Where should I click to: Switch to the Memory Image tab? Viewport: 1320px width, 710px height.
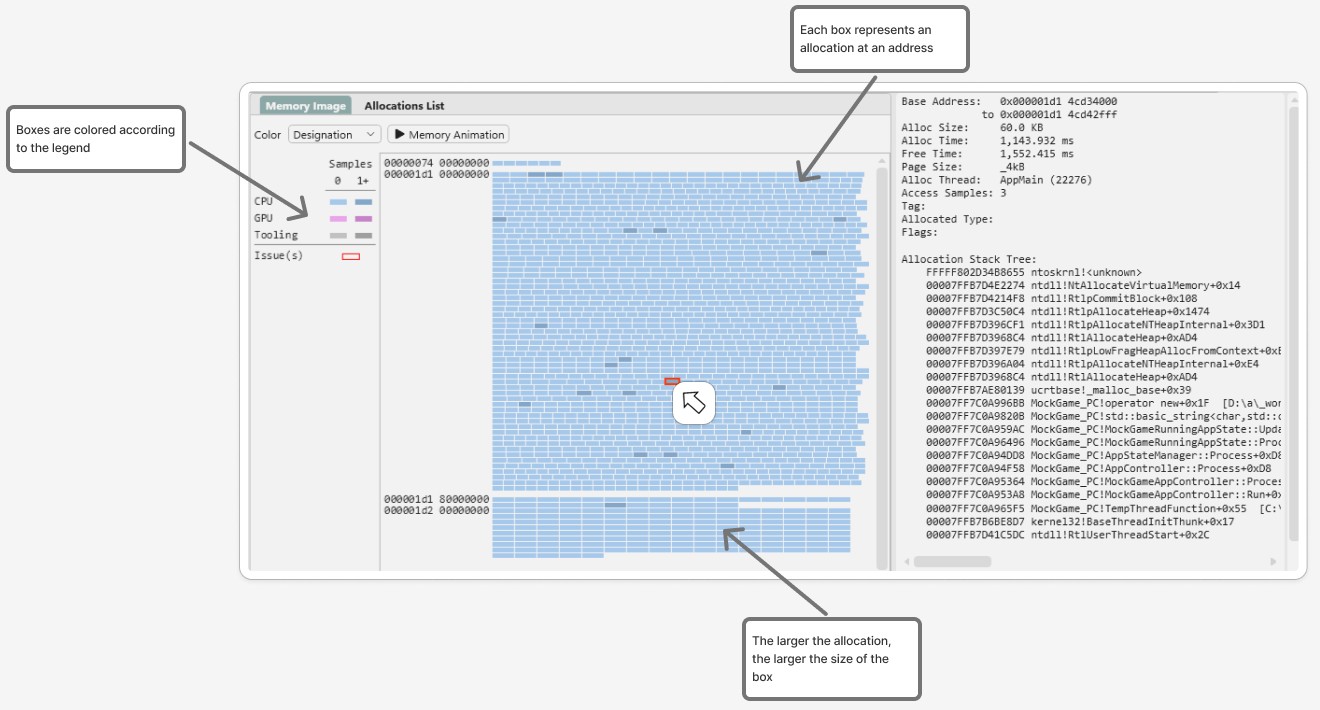click(x=305, y=106)
